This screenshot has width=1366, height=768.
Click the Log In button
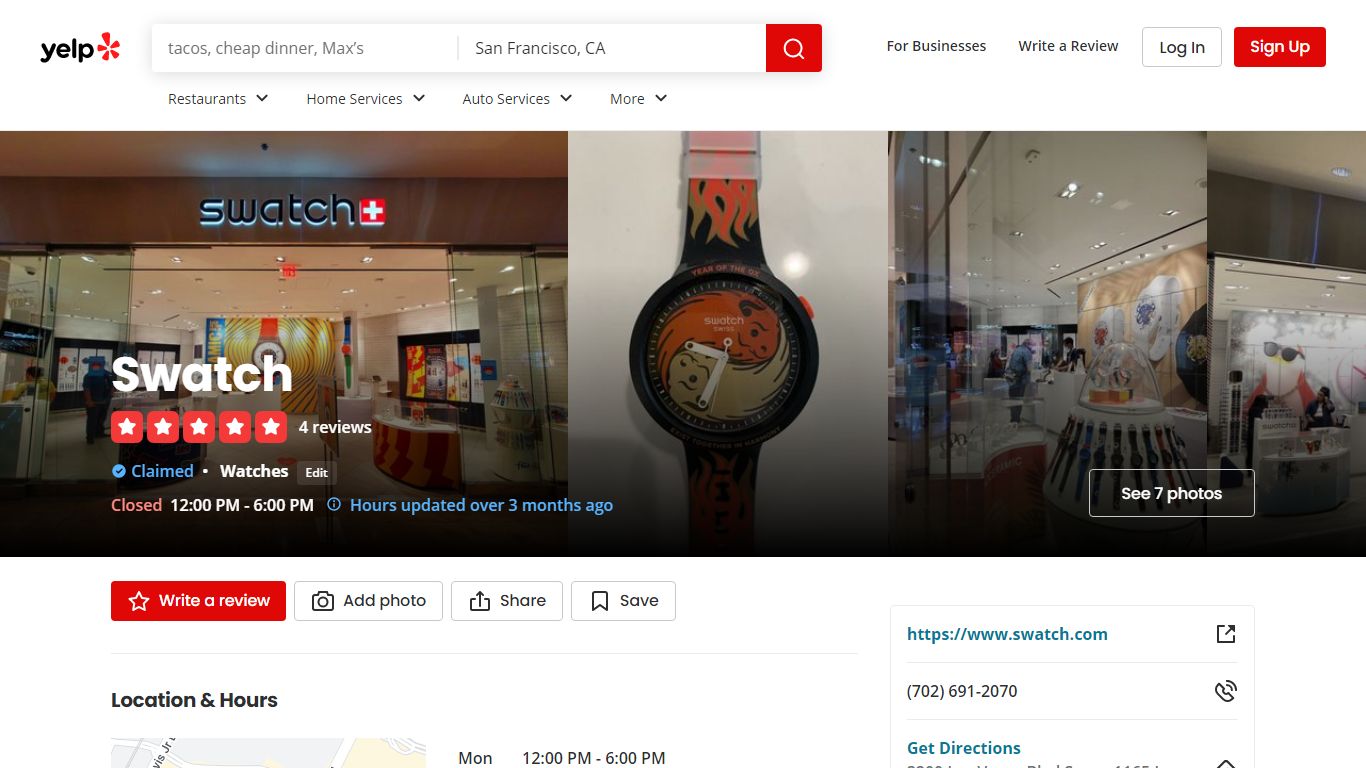1182,47
